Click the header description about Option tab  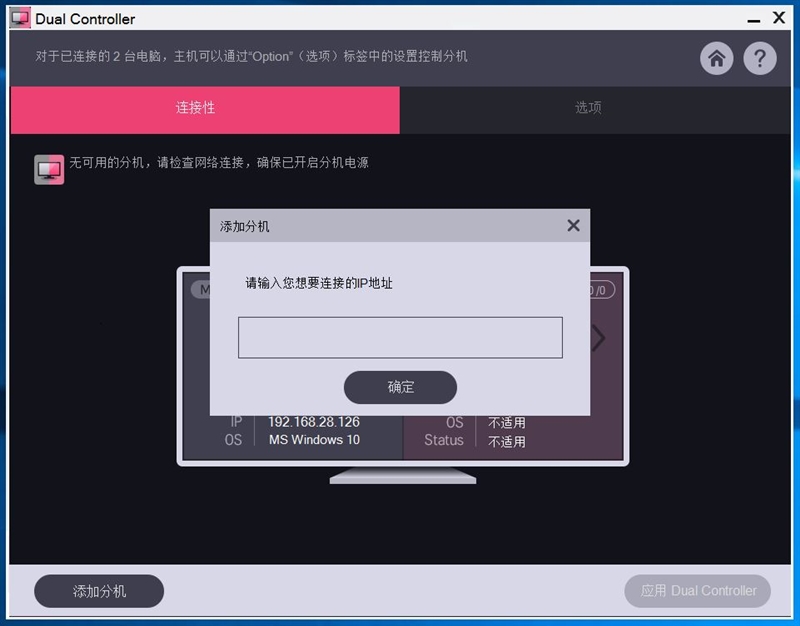click(251, 56)
